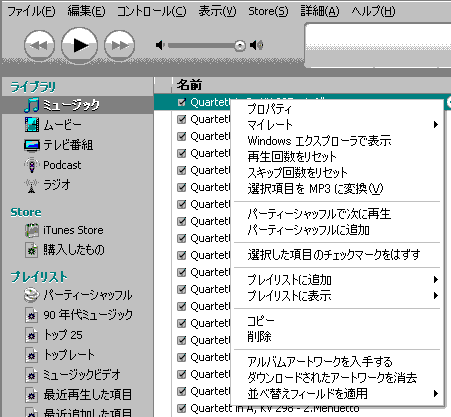Image resolution: width=451 pixels, height=417 pixels.
Task: Click the Play button
Action: tap(79, 45)
